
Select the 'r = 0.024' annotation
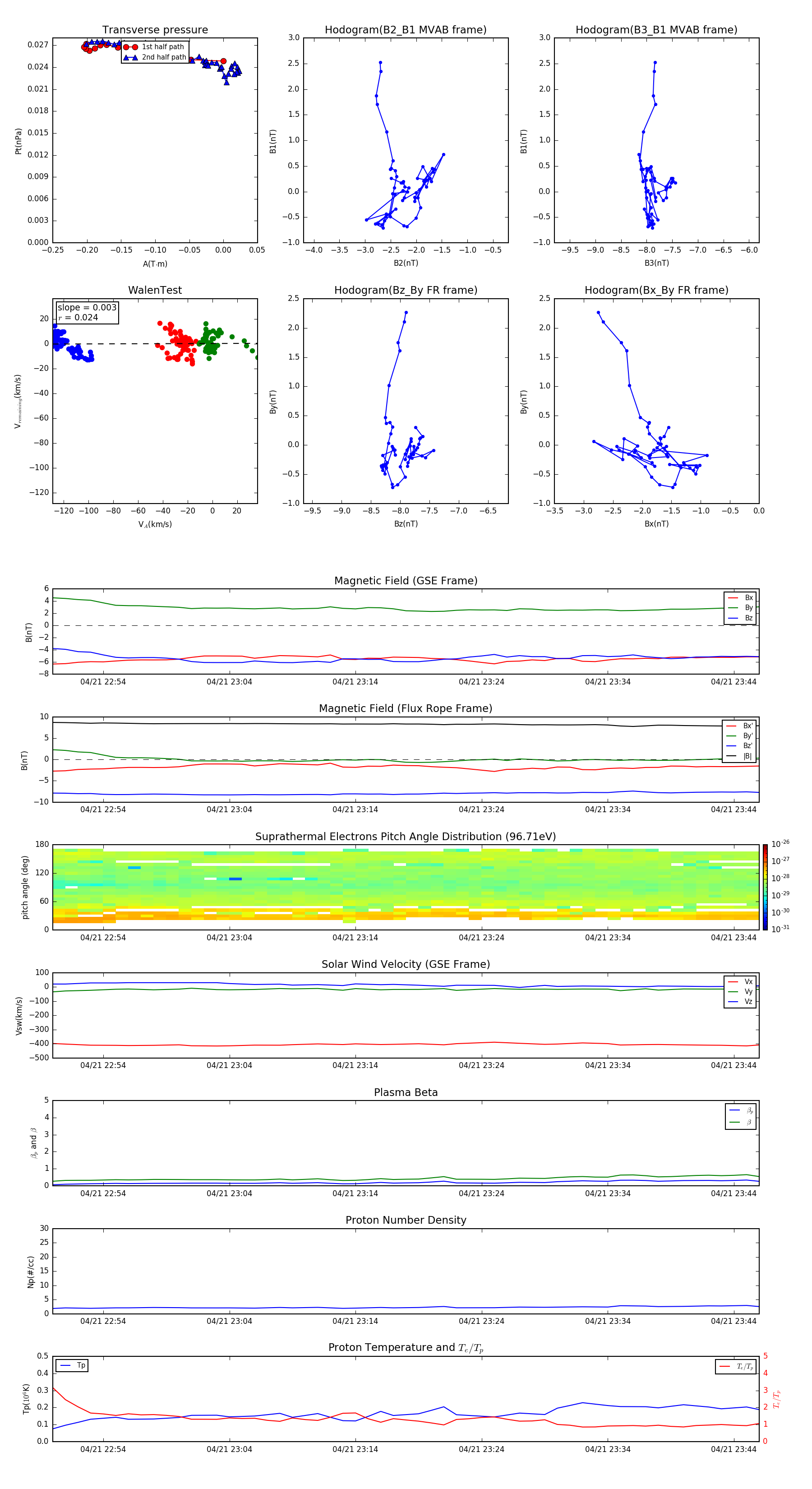pos(78,318)
